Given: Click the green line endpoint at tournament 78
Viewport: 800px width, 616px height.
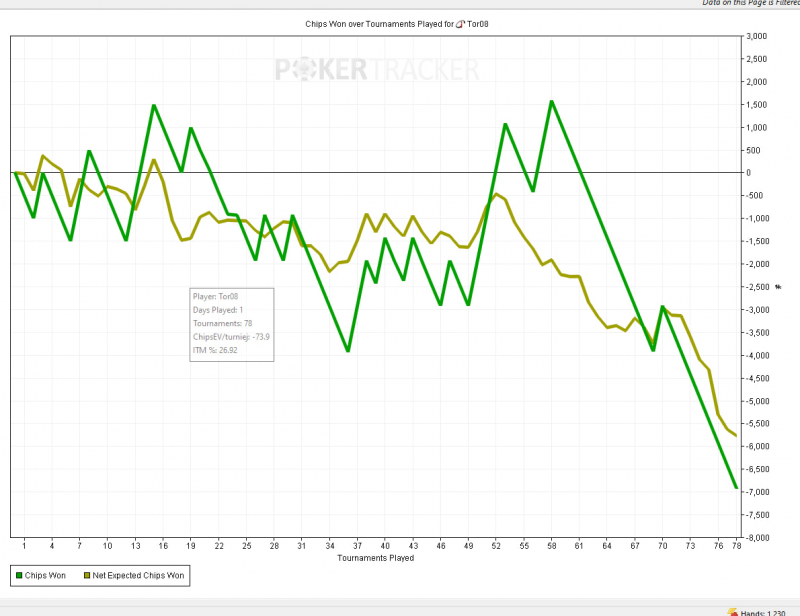Looking at the screenshot, I should (x=737, y=488).
